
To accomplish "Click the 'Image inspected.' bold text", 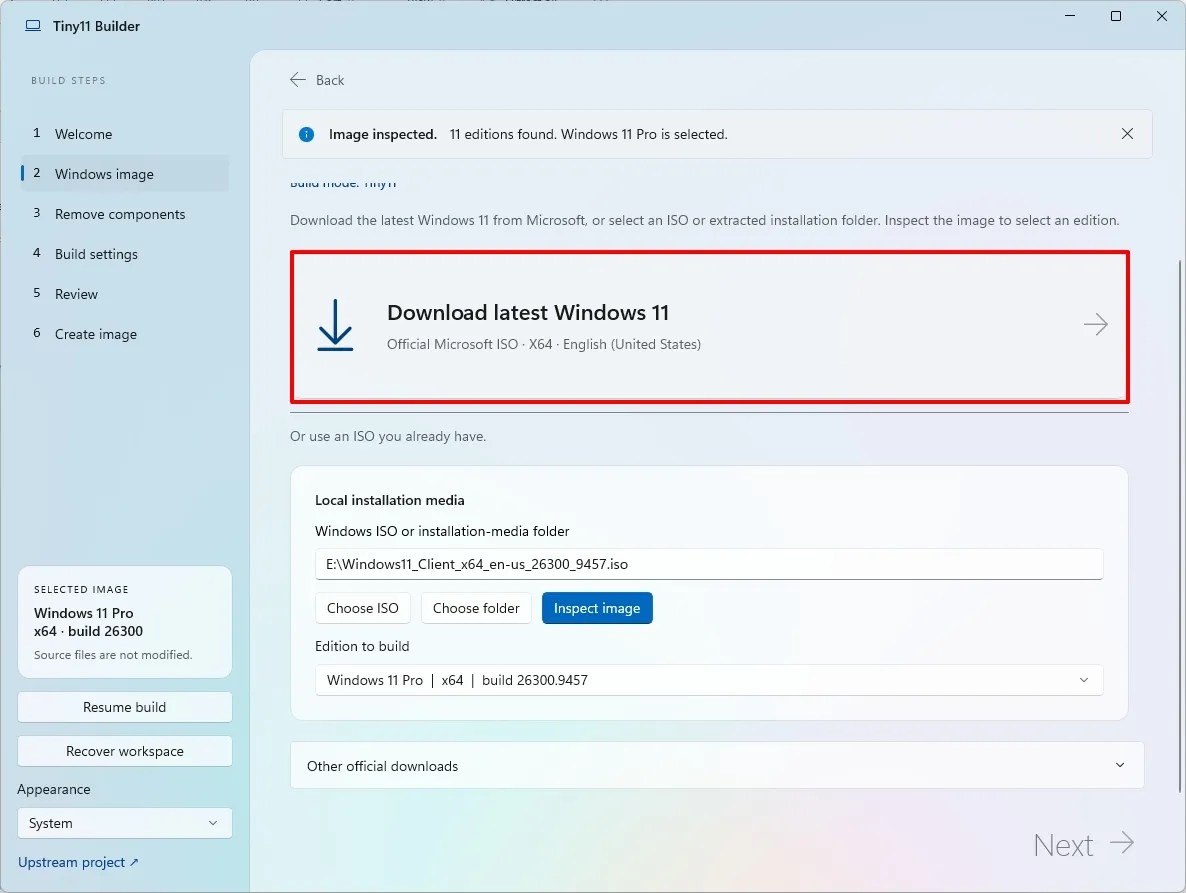I will click(x=383, y=134).
